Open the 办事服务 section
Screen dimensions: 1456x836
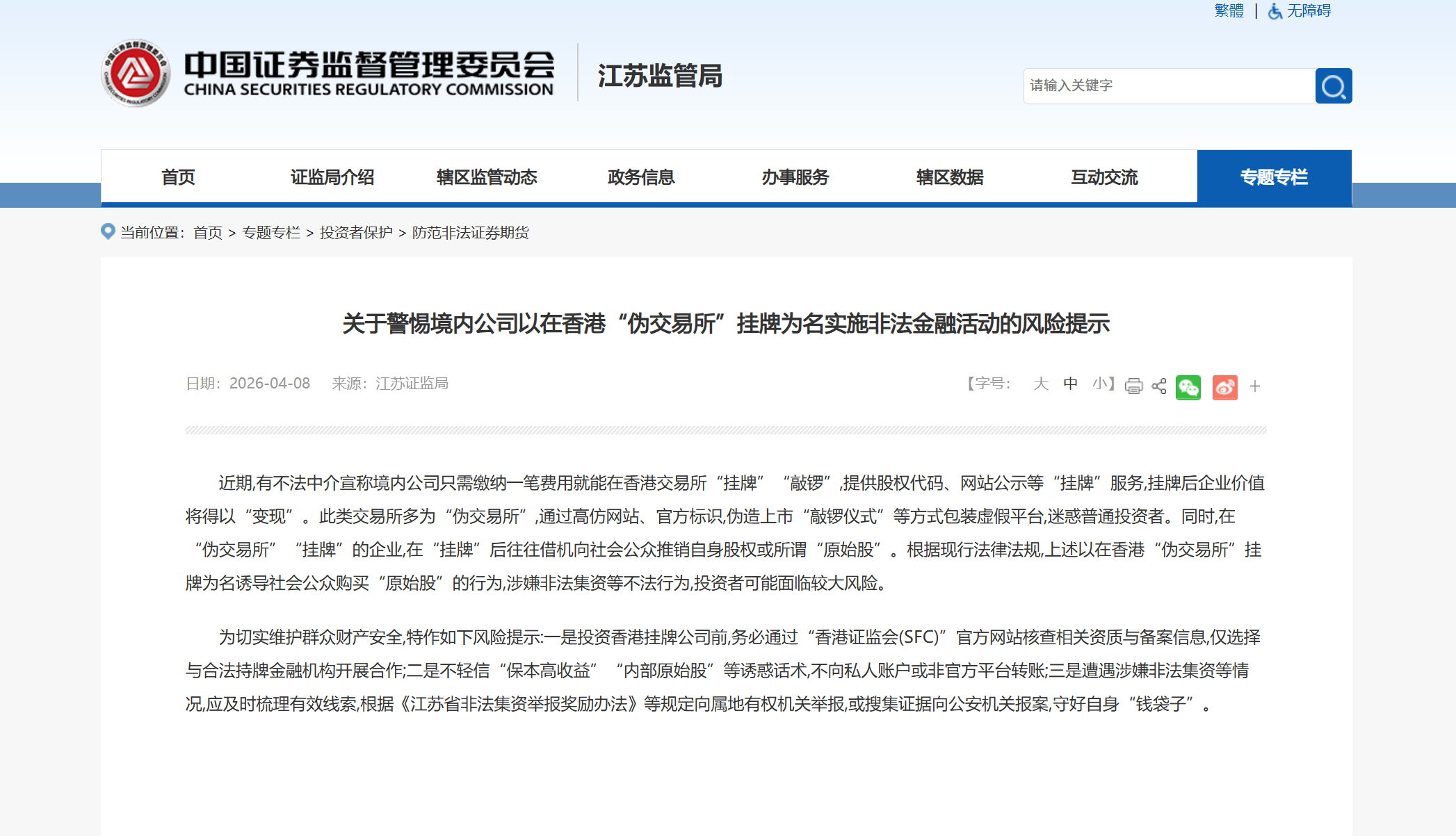pyautogui.click(x=795, y=177)
